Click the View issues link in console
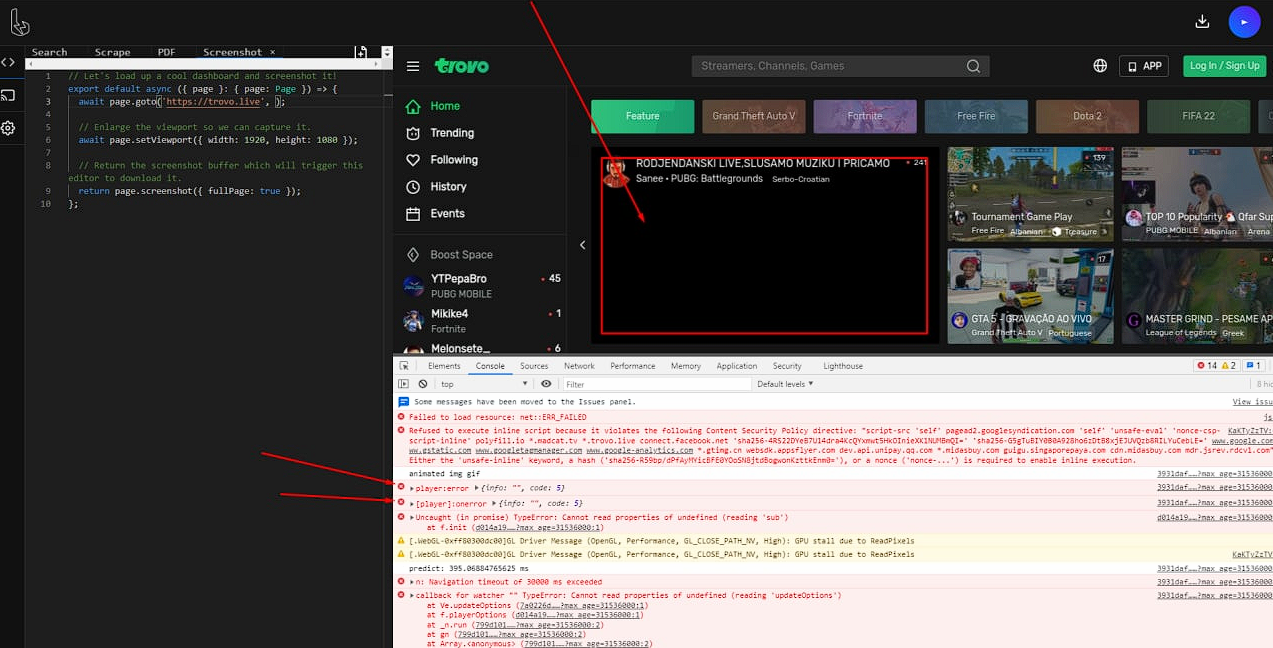This screenshot has width=1273, height=648. click(x=1252, y=401)
